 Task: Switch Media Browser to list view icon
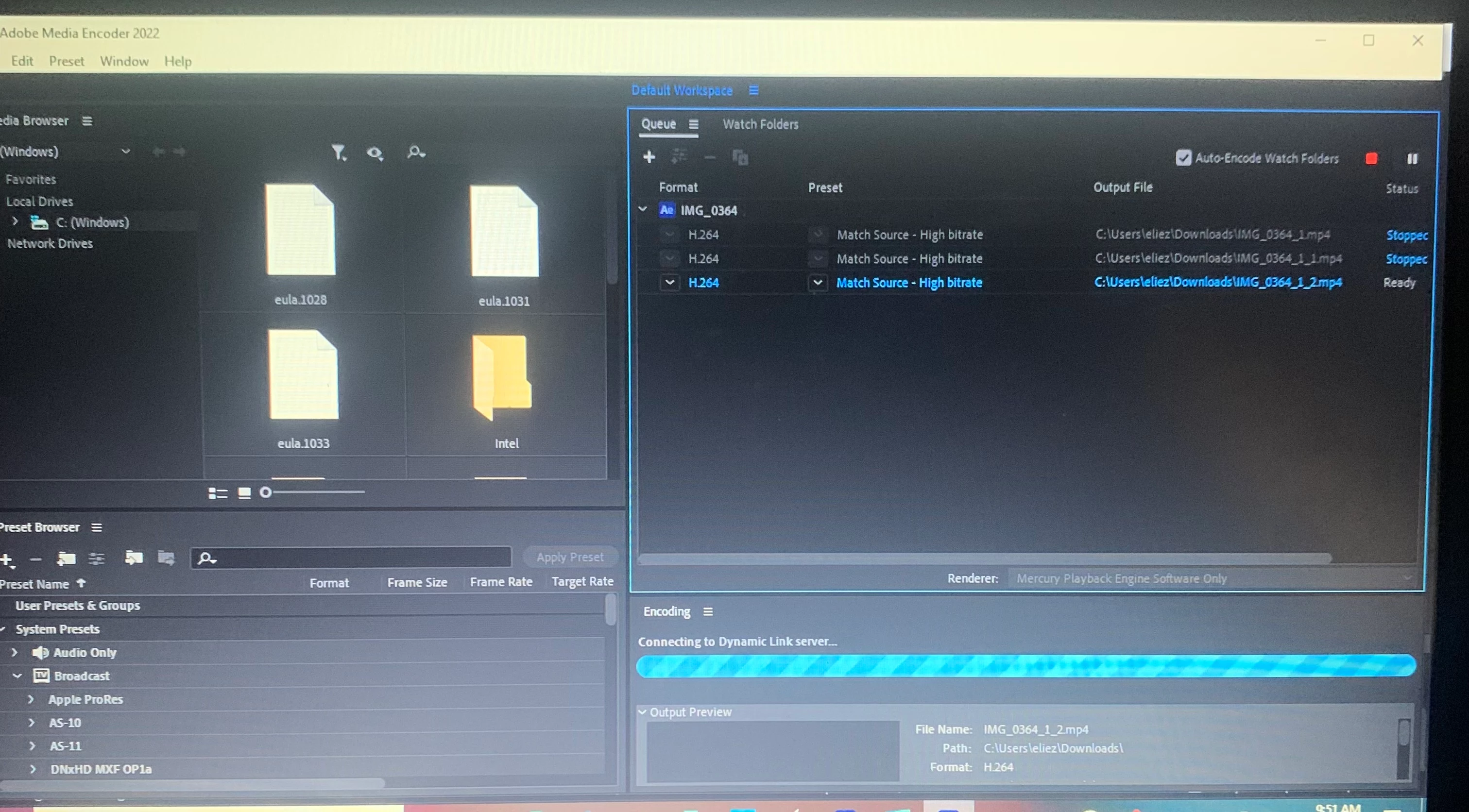pos(217,493)
